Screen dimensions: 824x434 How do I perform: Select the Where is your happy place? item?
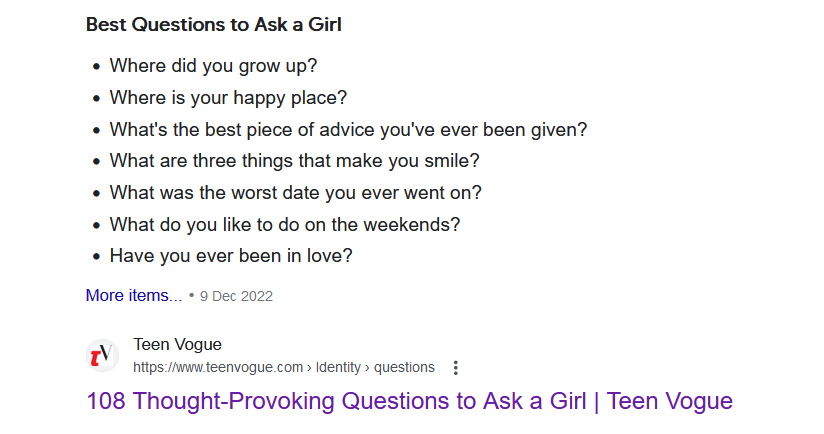(228, 98)
